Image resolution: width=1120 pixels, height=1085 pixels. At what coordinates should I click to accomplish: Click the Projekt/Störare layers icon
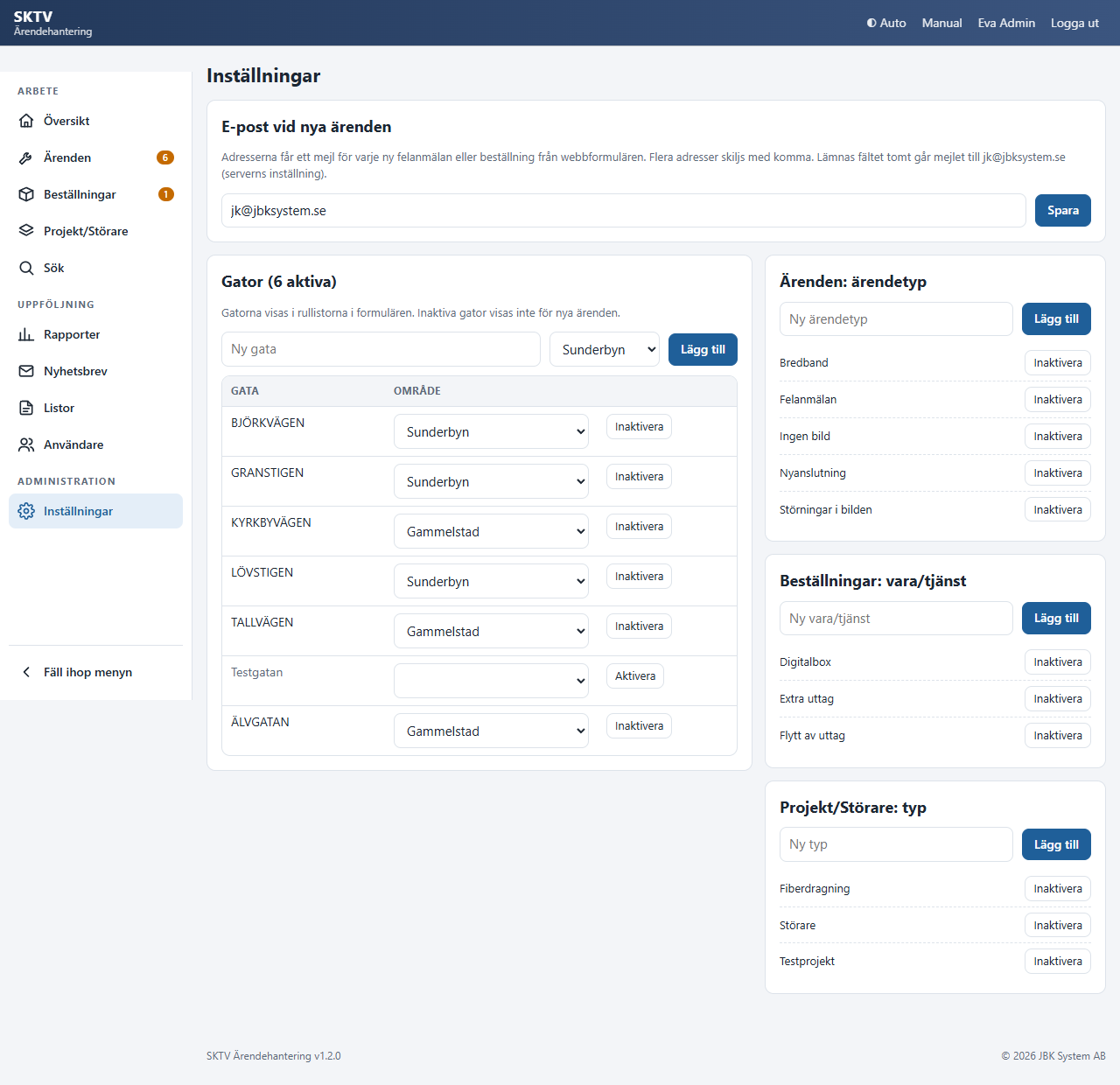(26, 231)
